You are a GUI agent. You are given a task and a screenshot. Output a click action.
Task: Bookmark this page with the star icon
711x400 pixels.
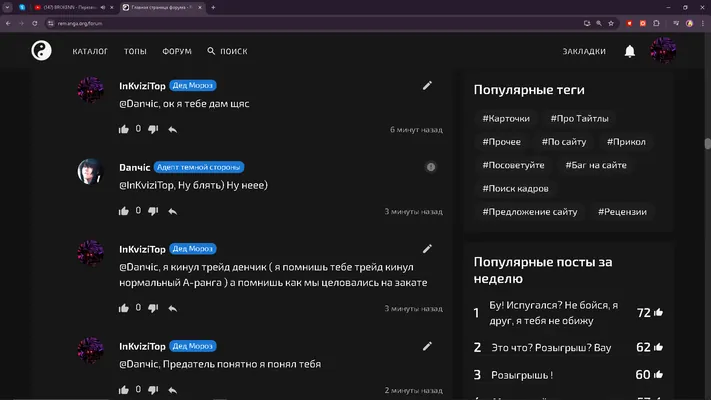click(611, 23)
